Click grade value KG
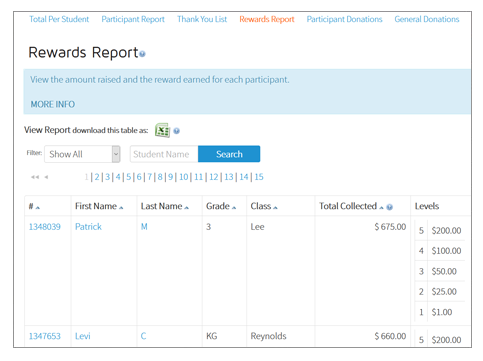483x361 pixels. pyautogui.click(x=212, y=336)
